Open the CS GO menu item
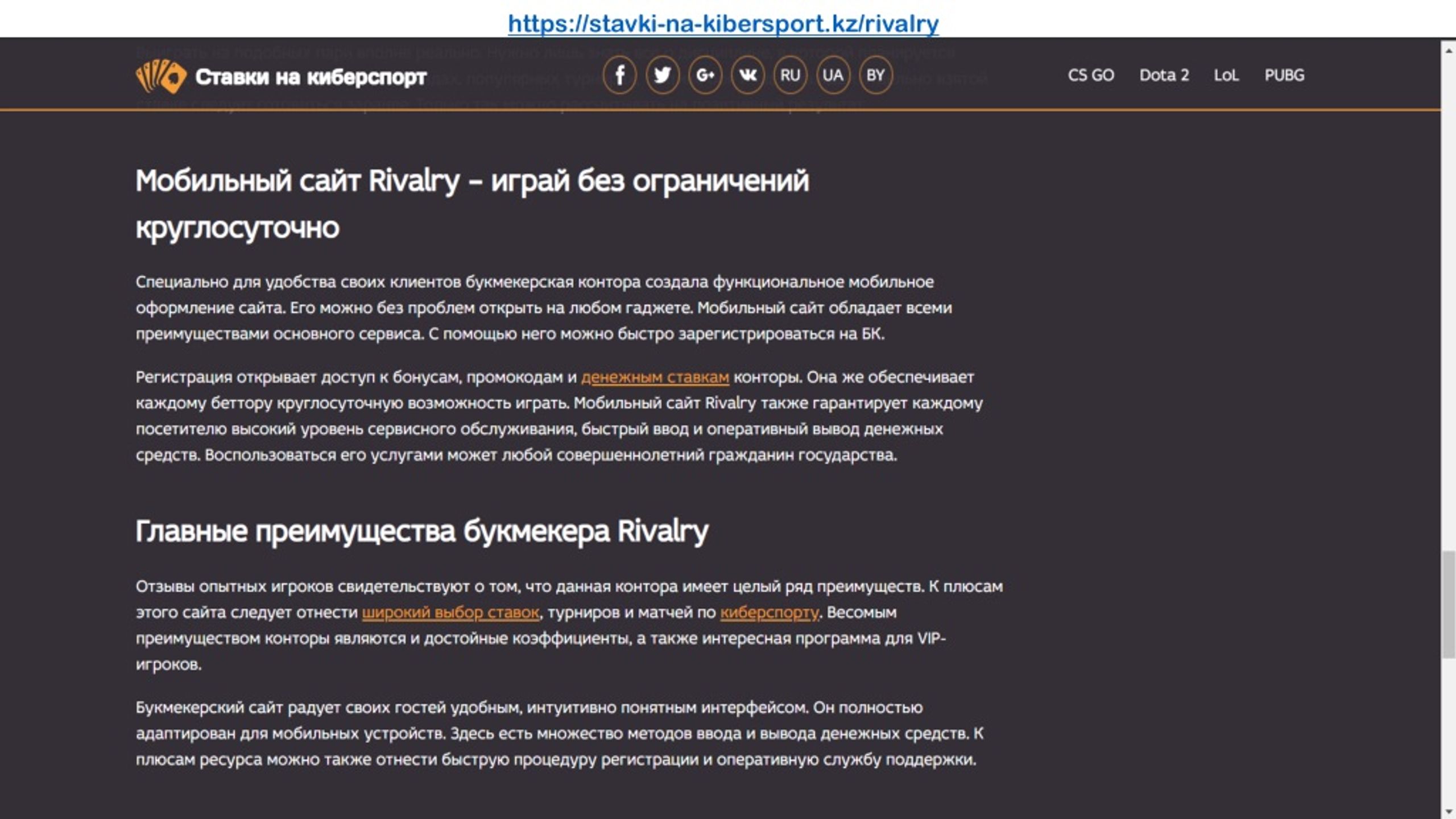Screen dimensions: 1456x819 (1091, 75)
